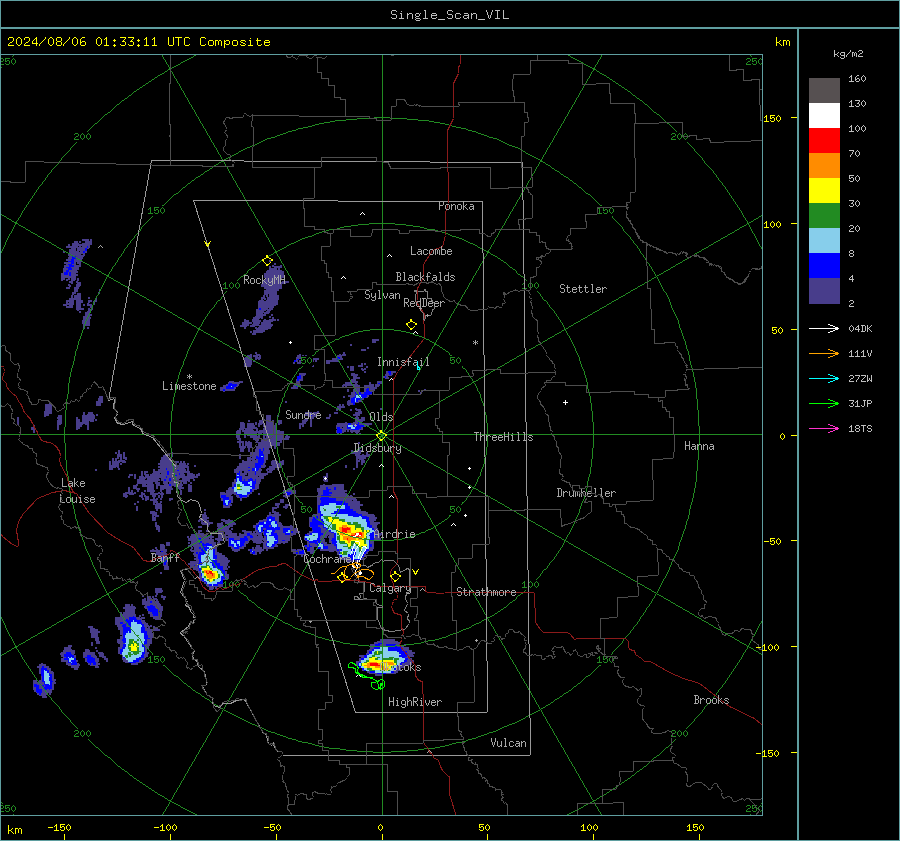Click the Banff label
The height and width of the screenshot is (841, 900).
pyautogui.click(x=165, y=558)
